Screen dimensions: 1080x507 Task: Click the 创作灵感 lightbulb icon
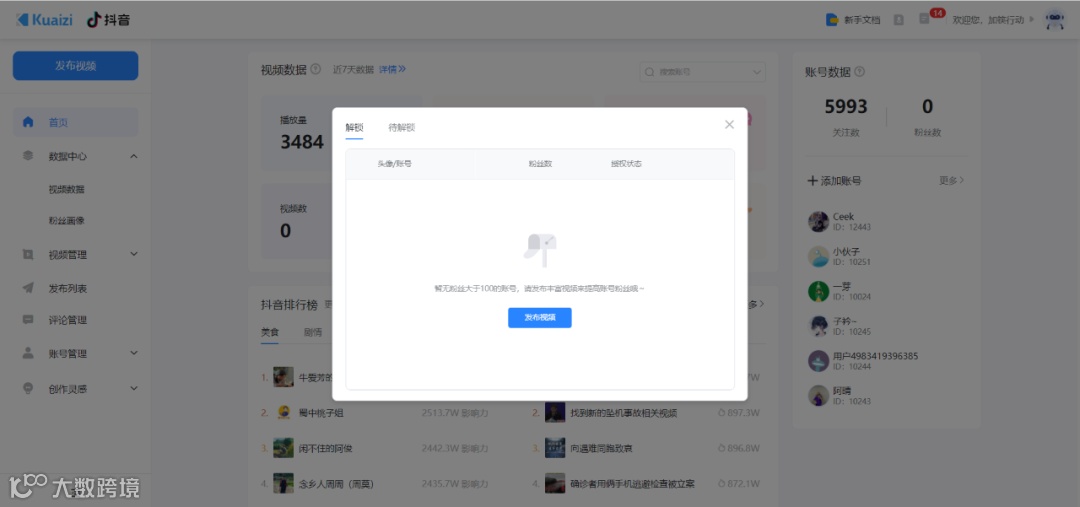[x=28, y=389]
